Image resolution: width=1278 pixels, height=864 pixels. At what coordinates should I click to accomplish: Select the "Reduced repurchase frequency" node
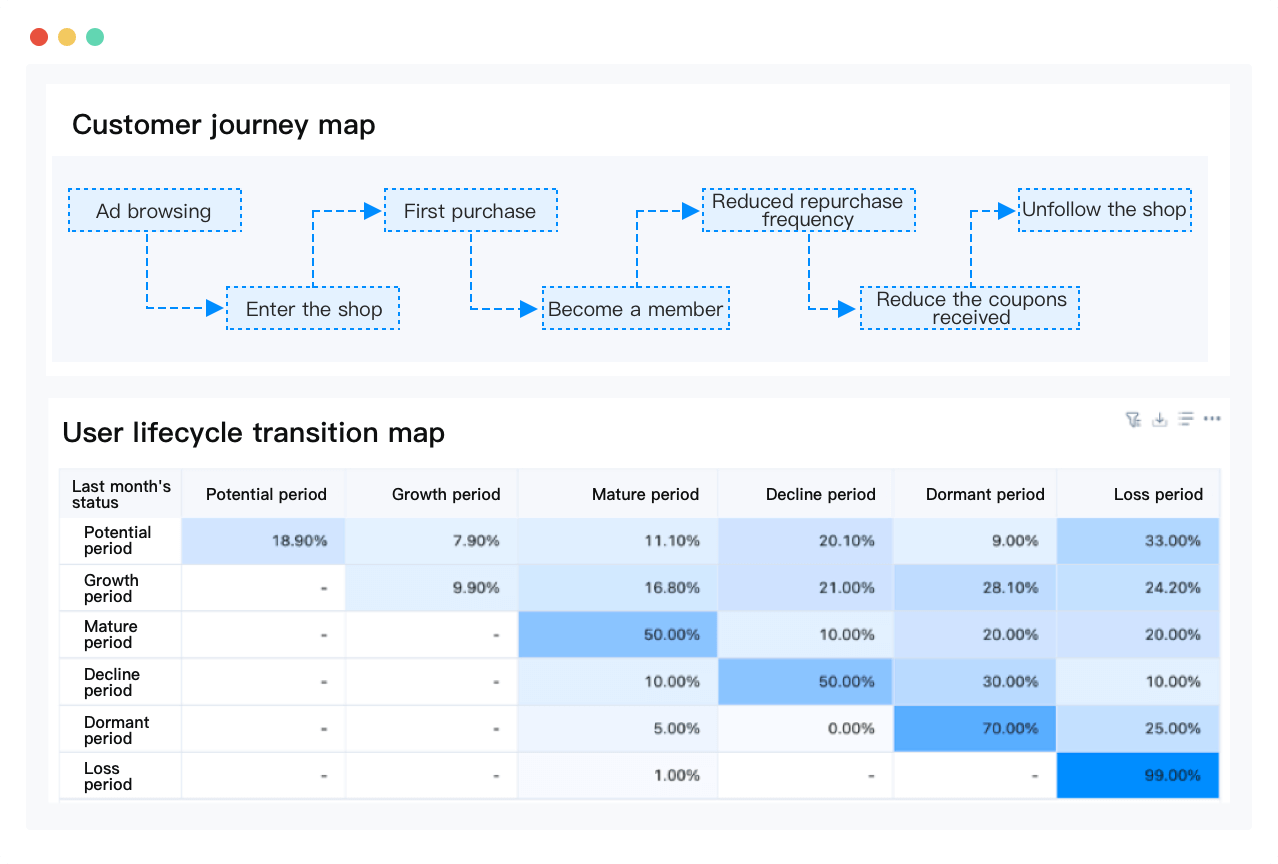808,209
